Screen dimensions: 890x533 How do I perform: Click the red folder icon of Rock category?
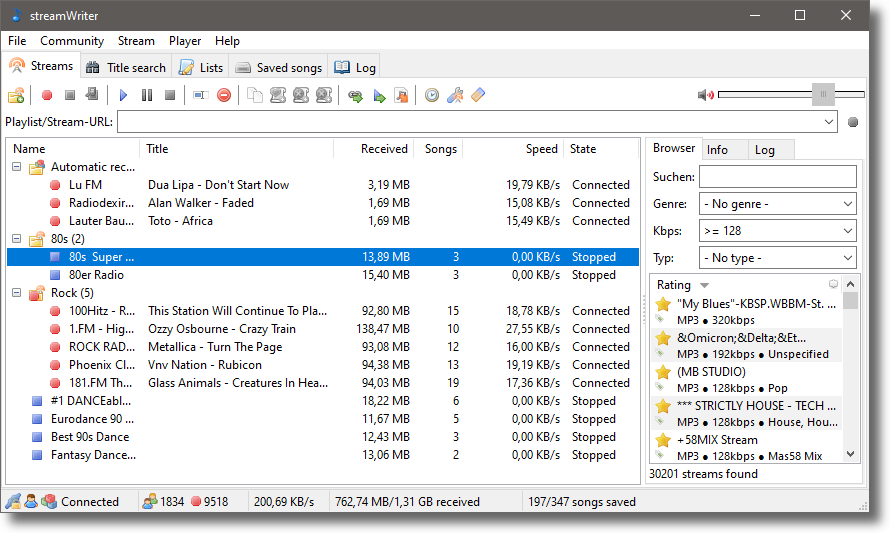[x=37, y=293]
